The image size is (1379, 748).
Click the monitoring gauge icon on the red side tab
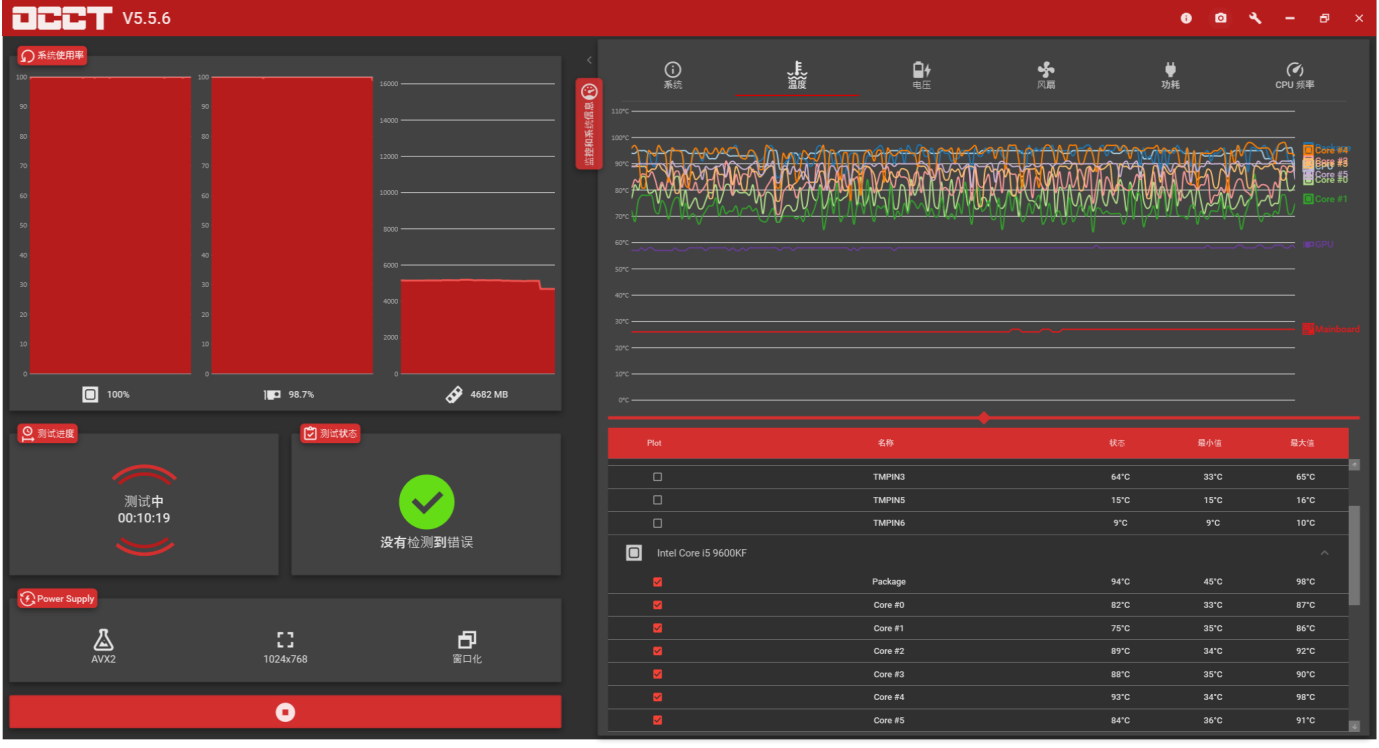(589, 91)
